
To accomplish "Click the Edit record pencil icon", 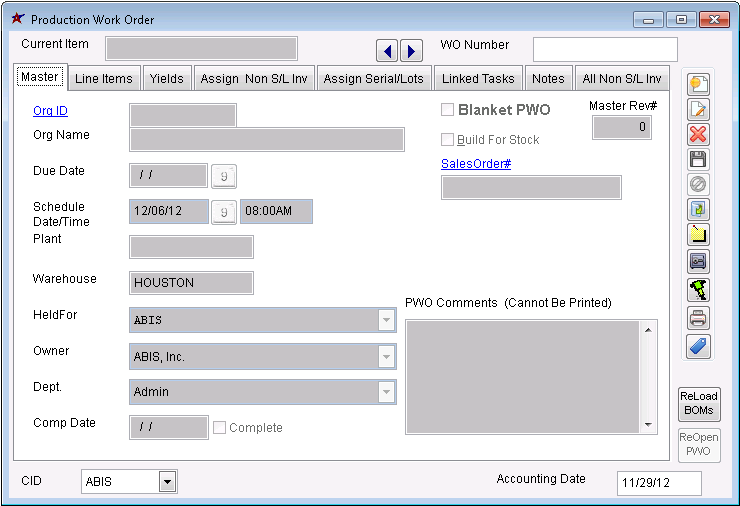I will 699,110.
